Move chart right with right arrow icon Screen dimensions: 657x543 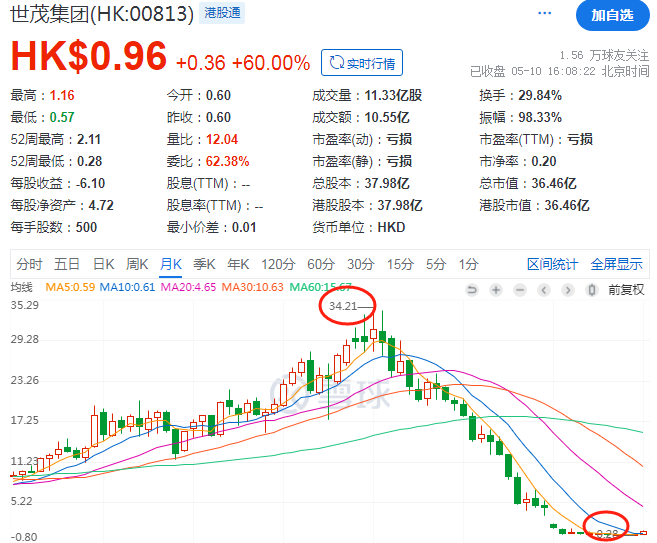(x=568, y=290)
